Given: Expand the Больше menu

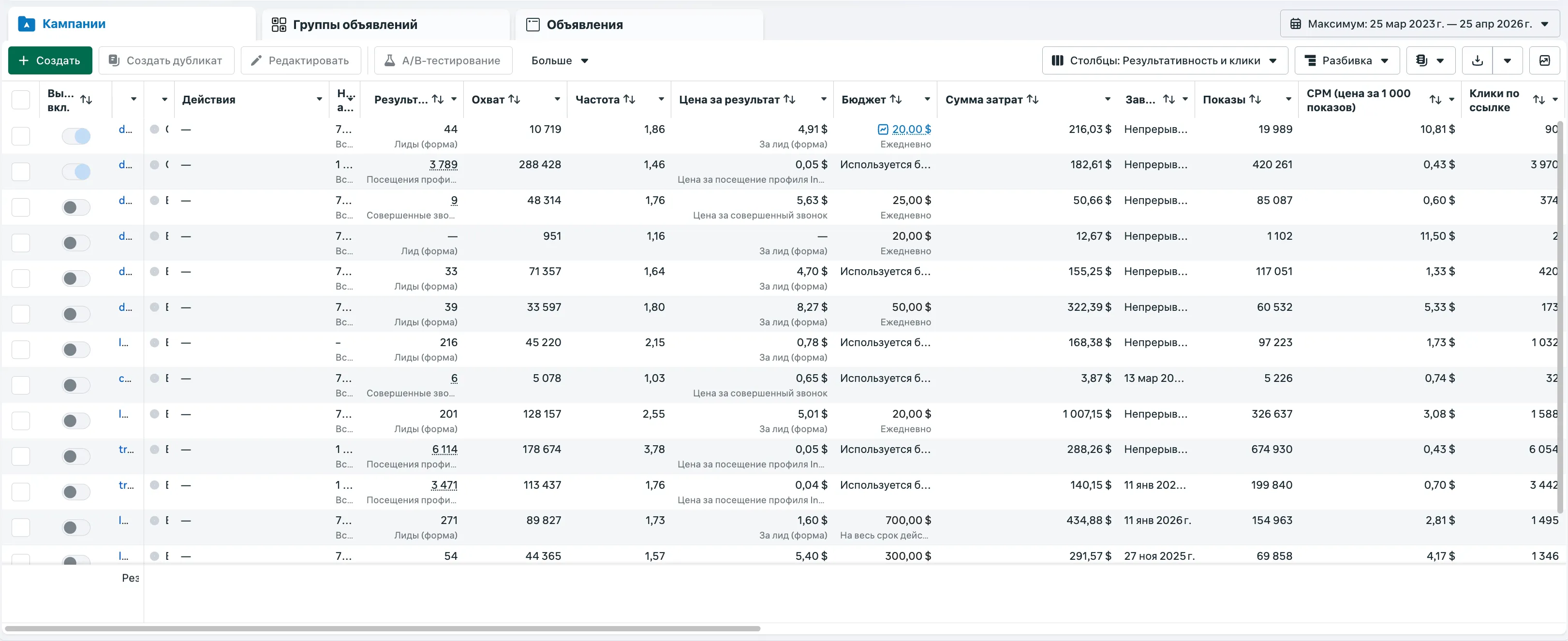Looking at the screenshot, I should pos(560,60).
